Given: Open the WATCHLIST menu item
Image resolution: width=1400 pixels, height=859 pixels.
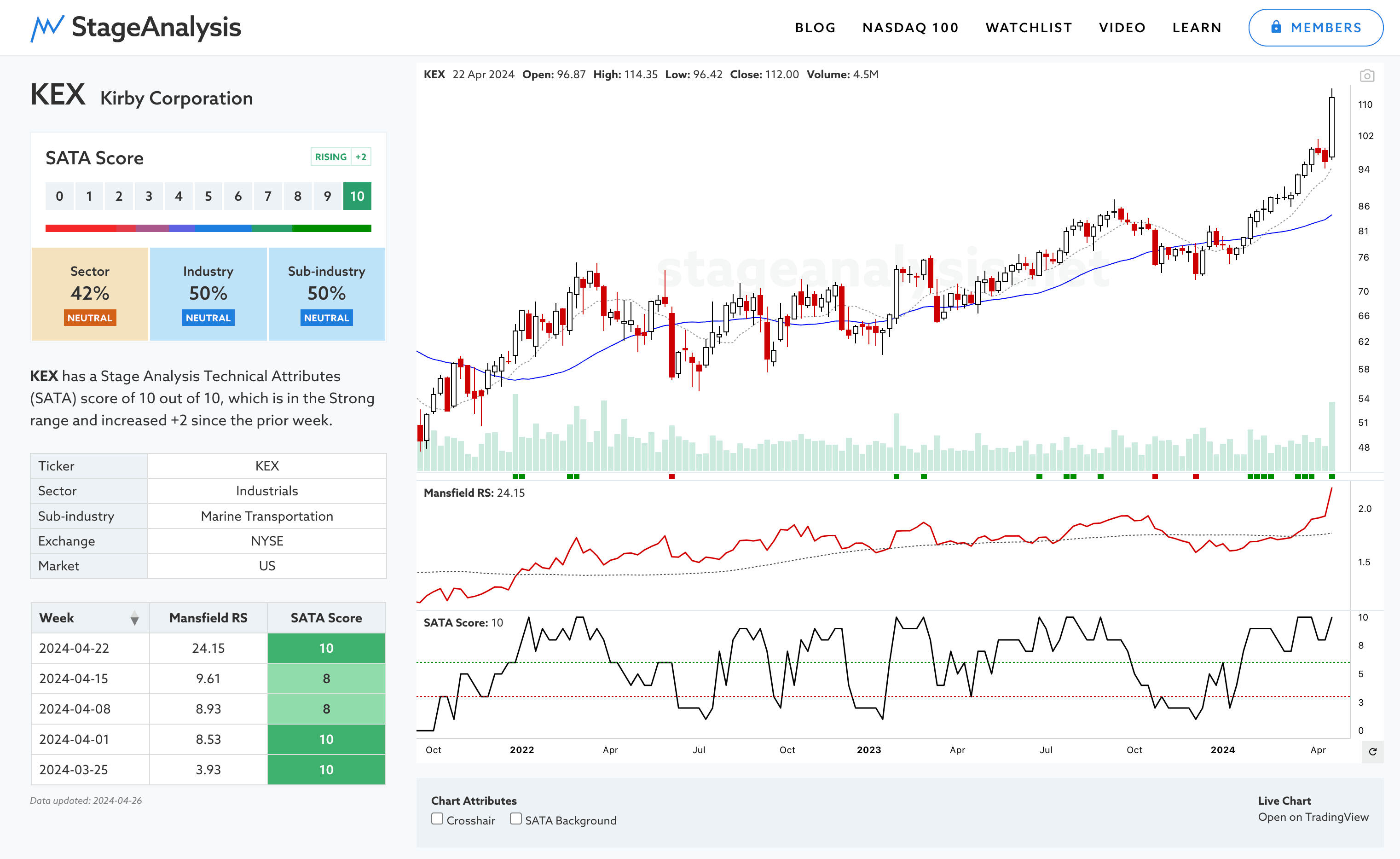Looking at the screenshot, I should [x=1029, y=28].
